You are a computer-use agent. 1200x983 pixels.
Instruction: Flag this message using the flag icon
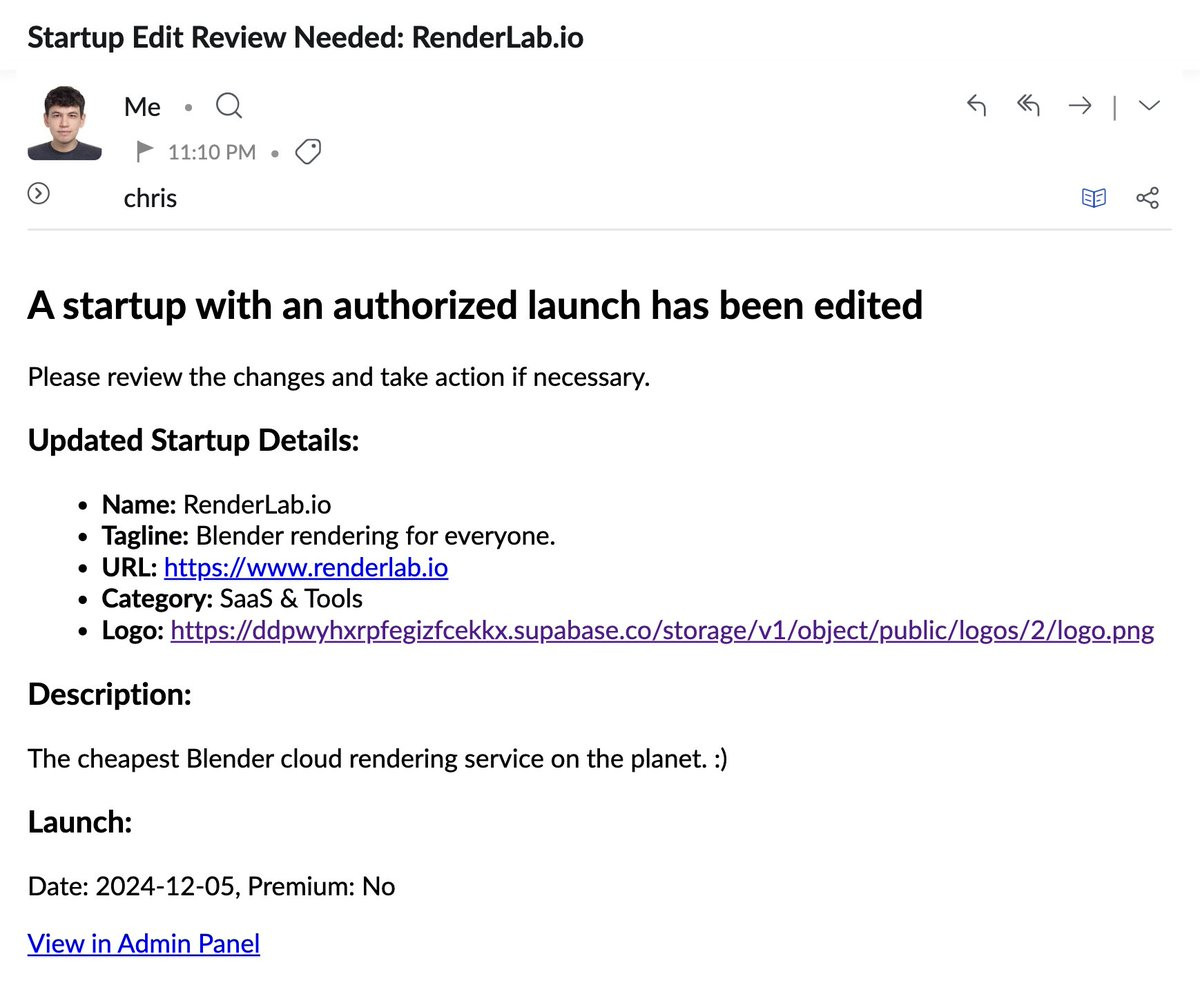pyautogui.click(x=145, y=151)
